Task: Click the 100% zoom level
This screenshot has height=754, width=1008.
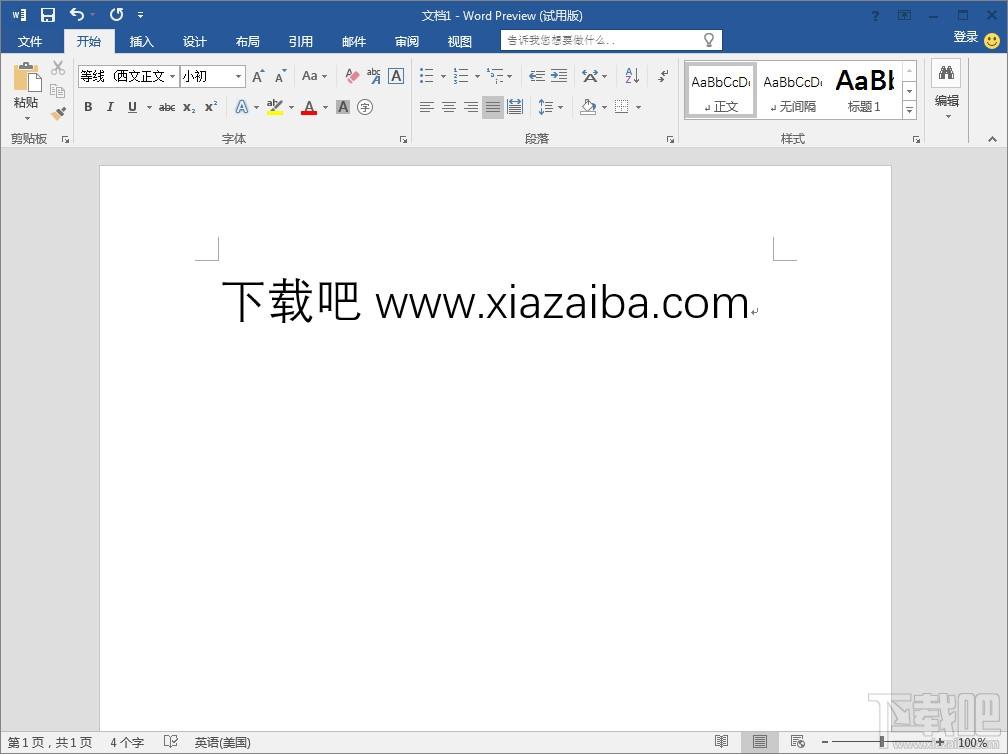Action: click(972, 742)
